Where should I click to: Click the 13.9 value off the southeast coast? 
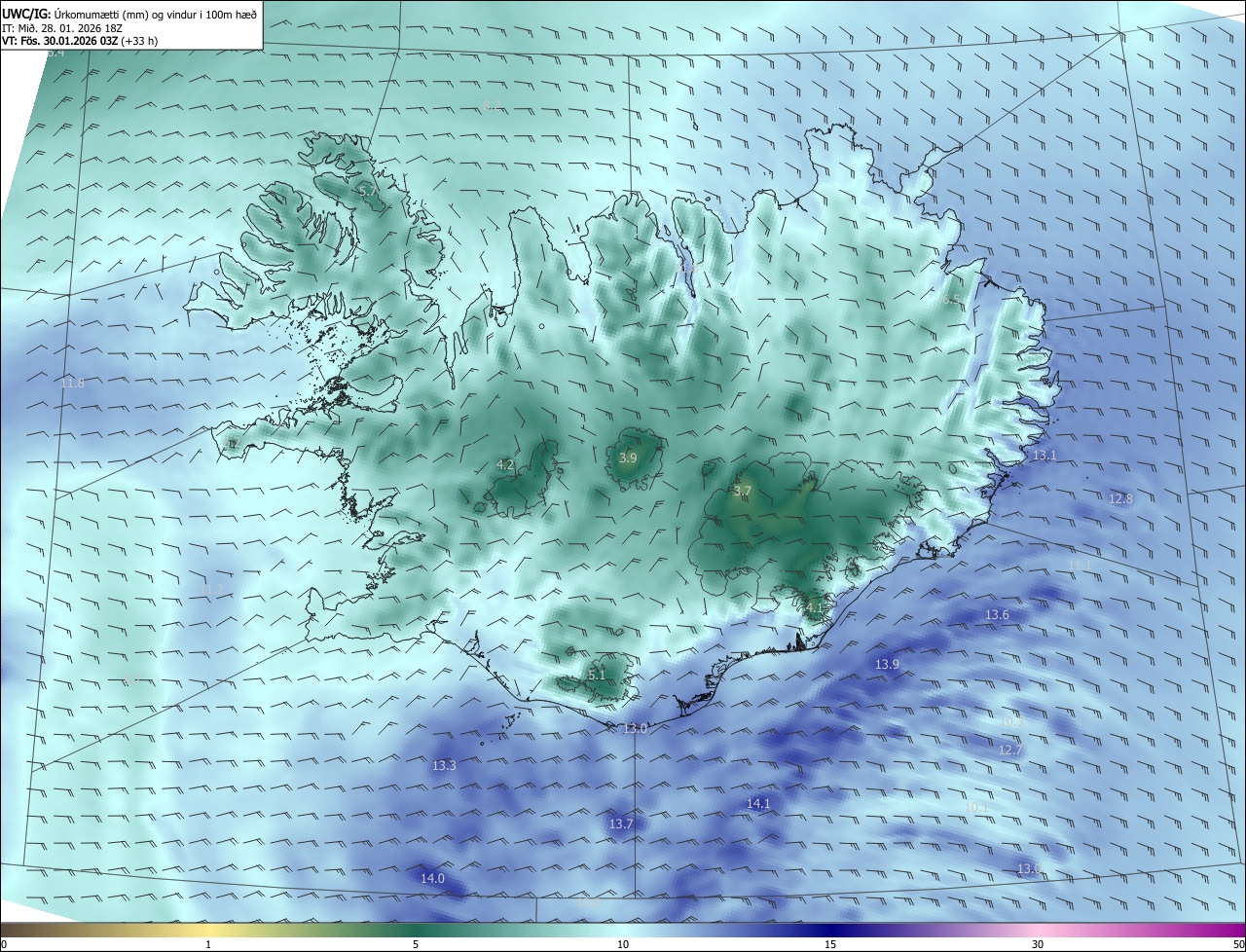(x=887, y=665)
